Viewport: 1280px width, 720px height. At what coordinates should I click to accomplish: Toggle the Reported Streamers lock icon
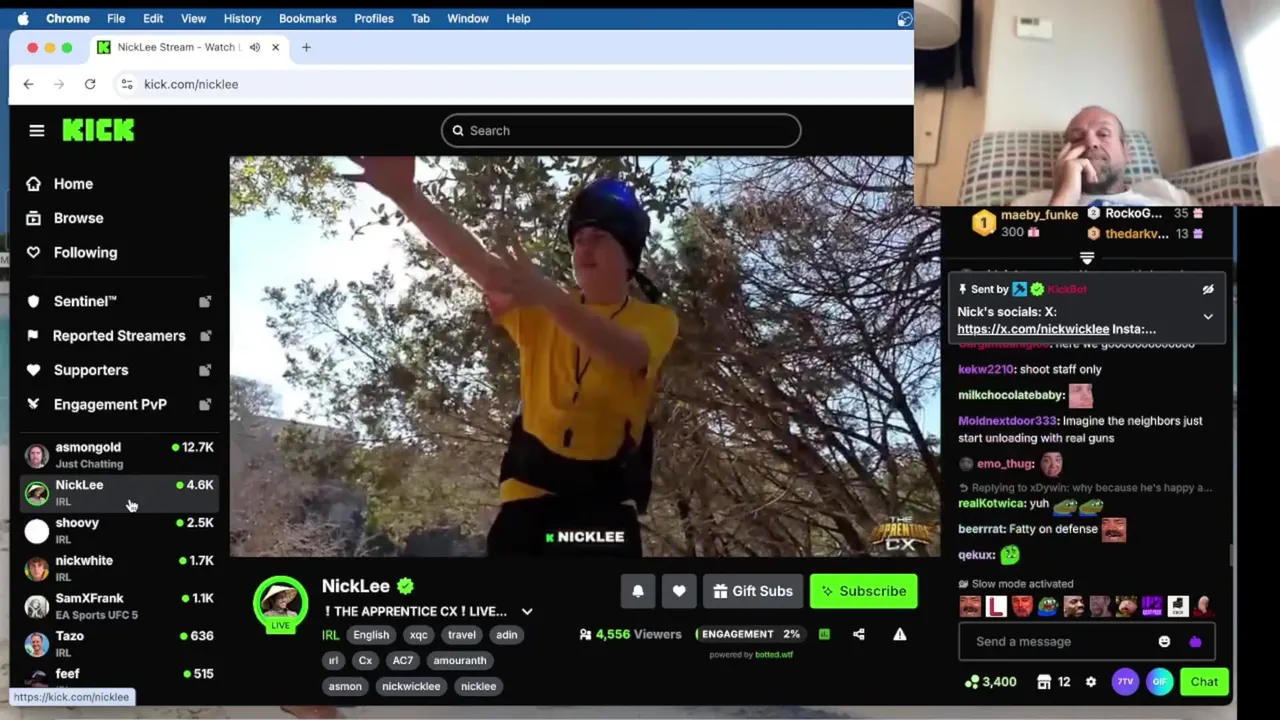point(205,336)
